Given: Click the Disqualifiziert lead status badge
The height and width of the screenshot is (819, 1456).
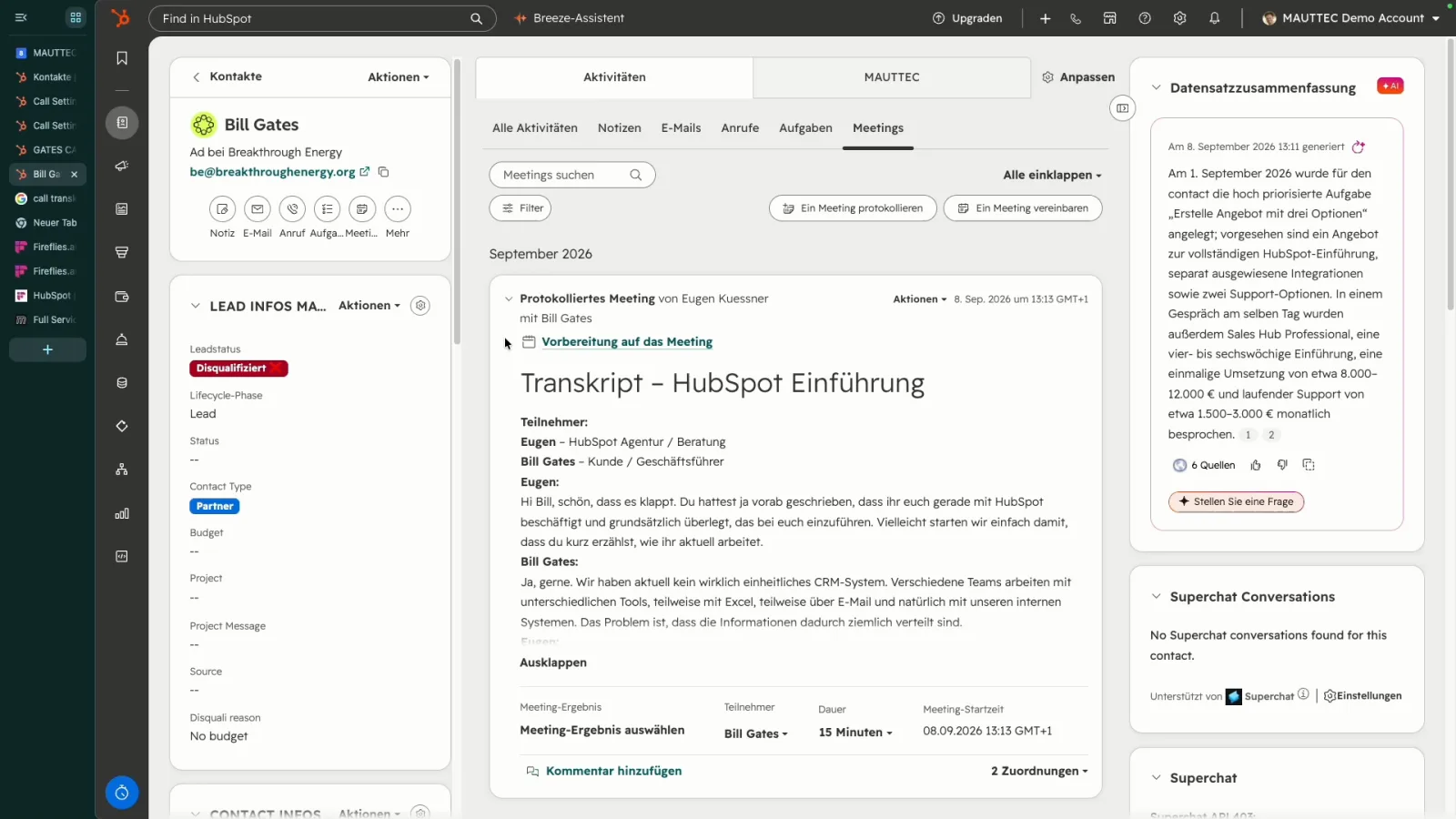Looking at the screenshot, I should (x=238, y=369).
